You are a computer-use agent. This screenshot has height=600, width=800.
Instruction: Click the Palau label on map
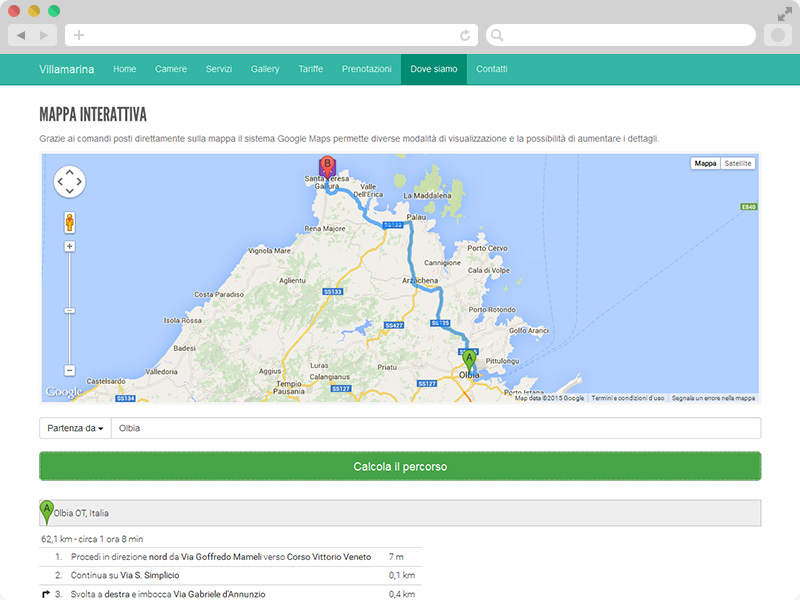(416, 217)
